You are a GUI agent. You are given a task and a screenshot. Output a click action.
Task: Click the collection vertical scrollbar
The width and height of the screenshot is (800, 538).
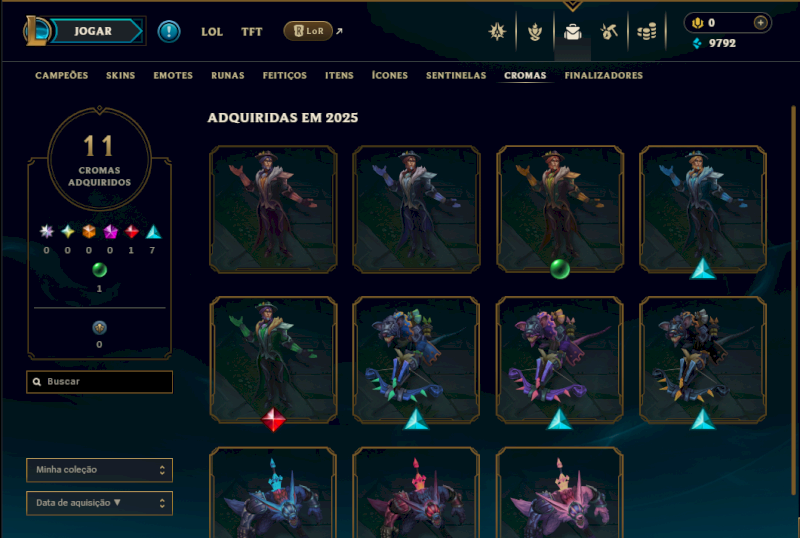click(x=793, y=300)
